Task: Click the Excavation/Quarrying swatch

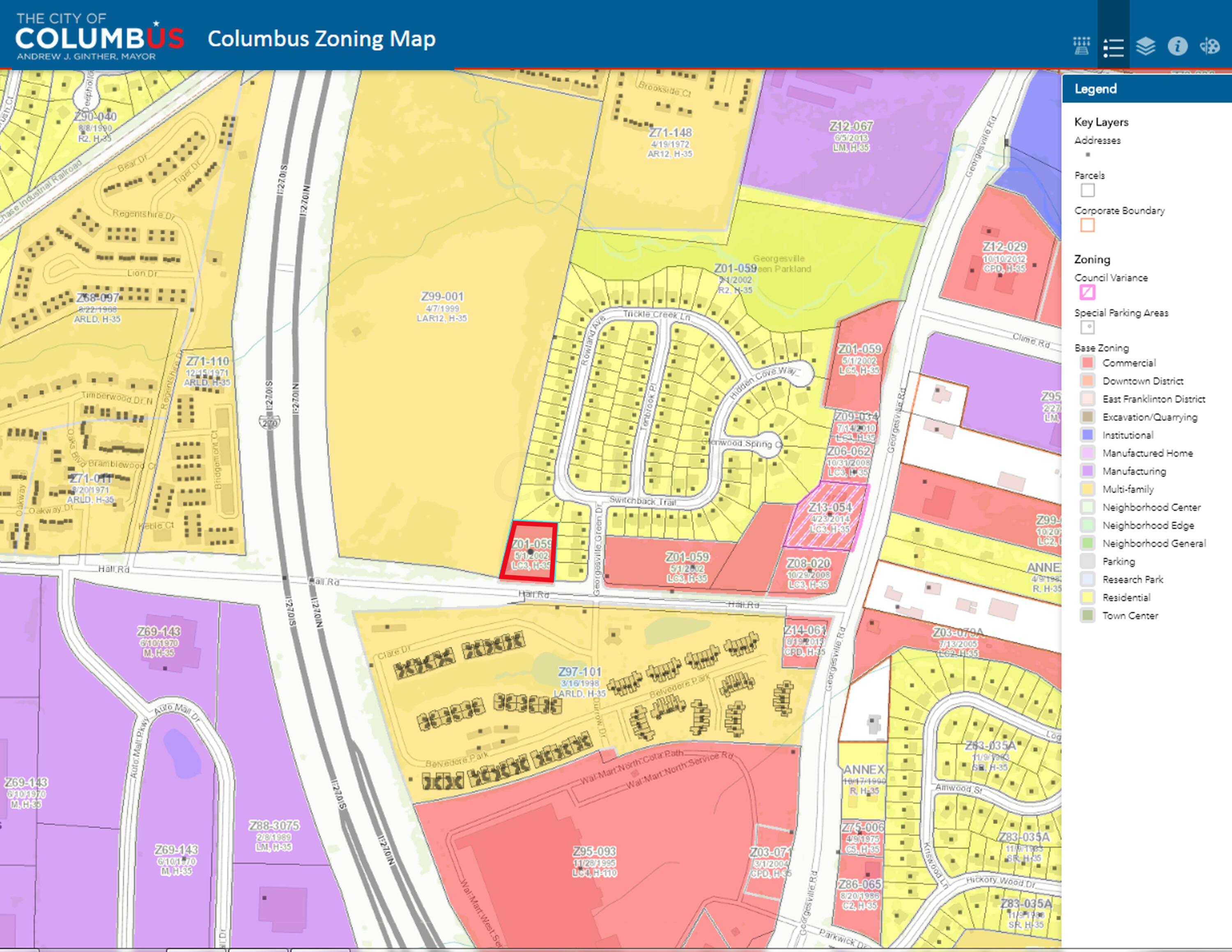Action: coord(1087,417)
